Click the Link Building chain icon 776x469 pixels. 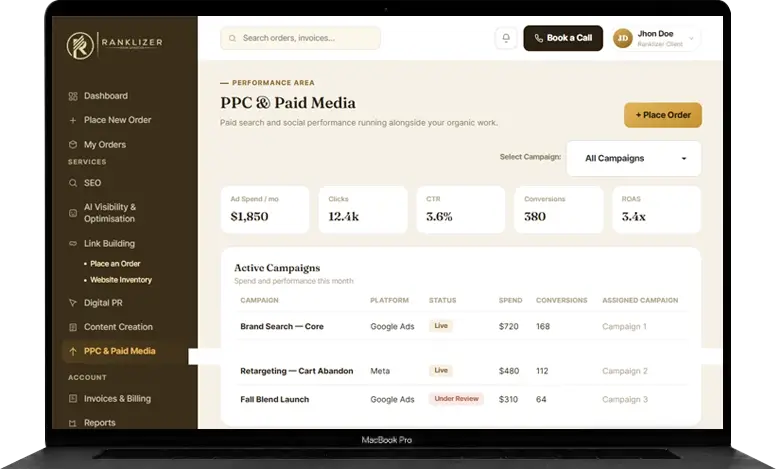(x=73, y=243)
